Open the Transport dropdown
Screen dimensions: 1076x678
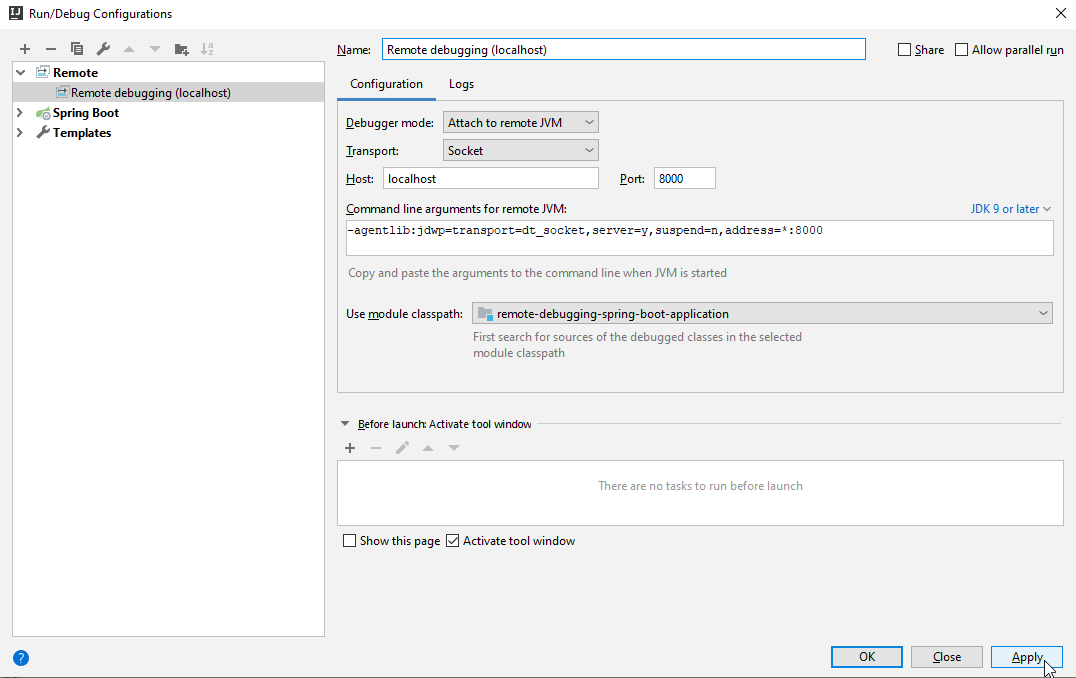pyautogui.click(x=521, y=150)
